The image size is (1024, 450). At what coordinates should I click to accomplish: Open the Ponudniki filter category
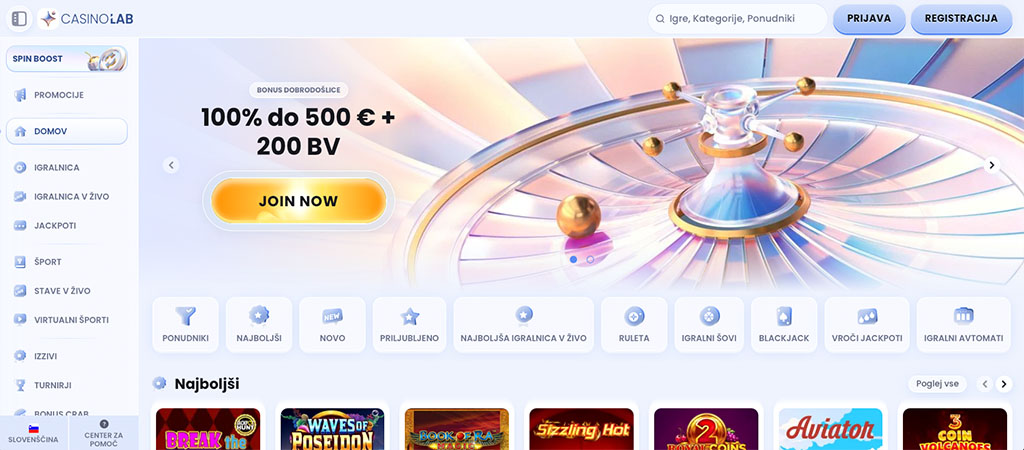(x=185, y=325)
